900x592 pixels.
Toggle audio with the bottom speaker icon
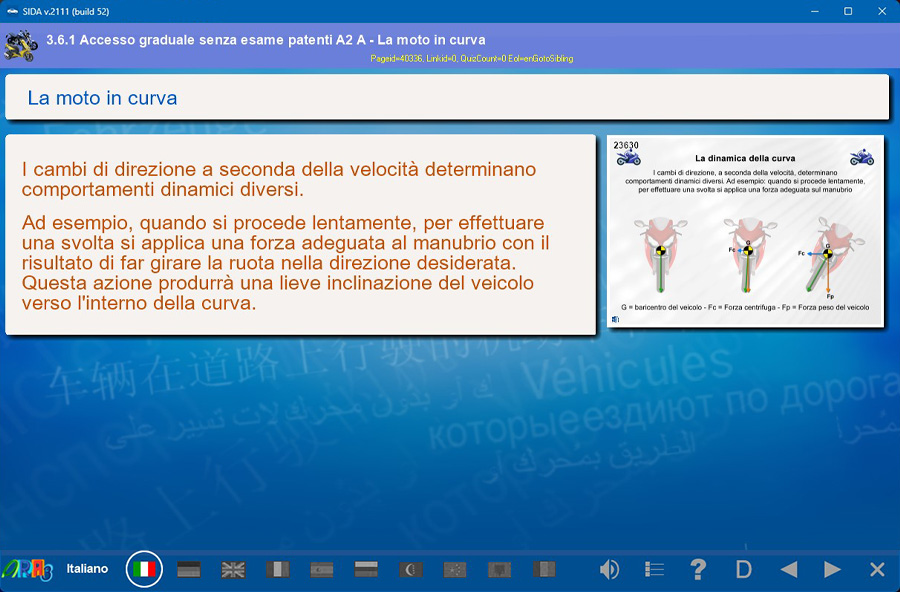(x=609, y=569)
